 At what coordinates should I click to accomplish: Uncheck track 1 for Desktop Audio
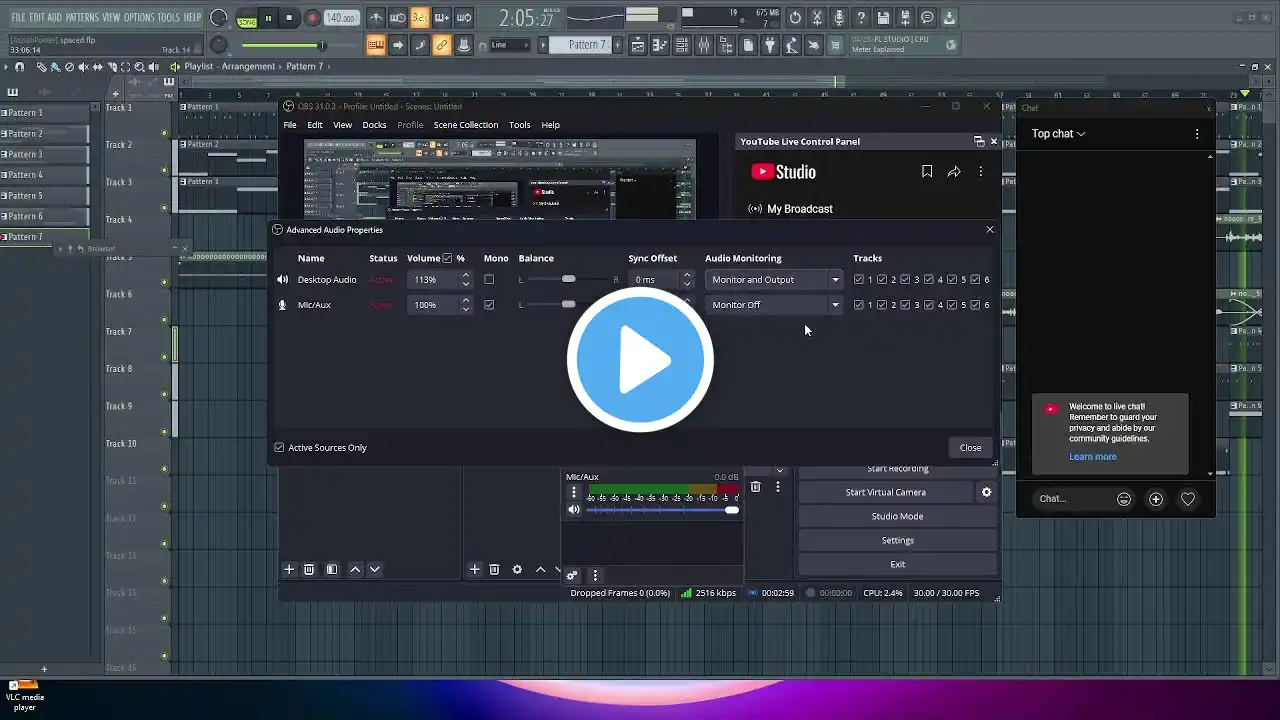(x=859, y=280)
